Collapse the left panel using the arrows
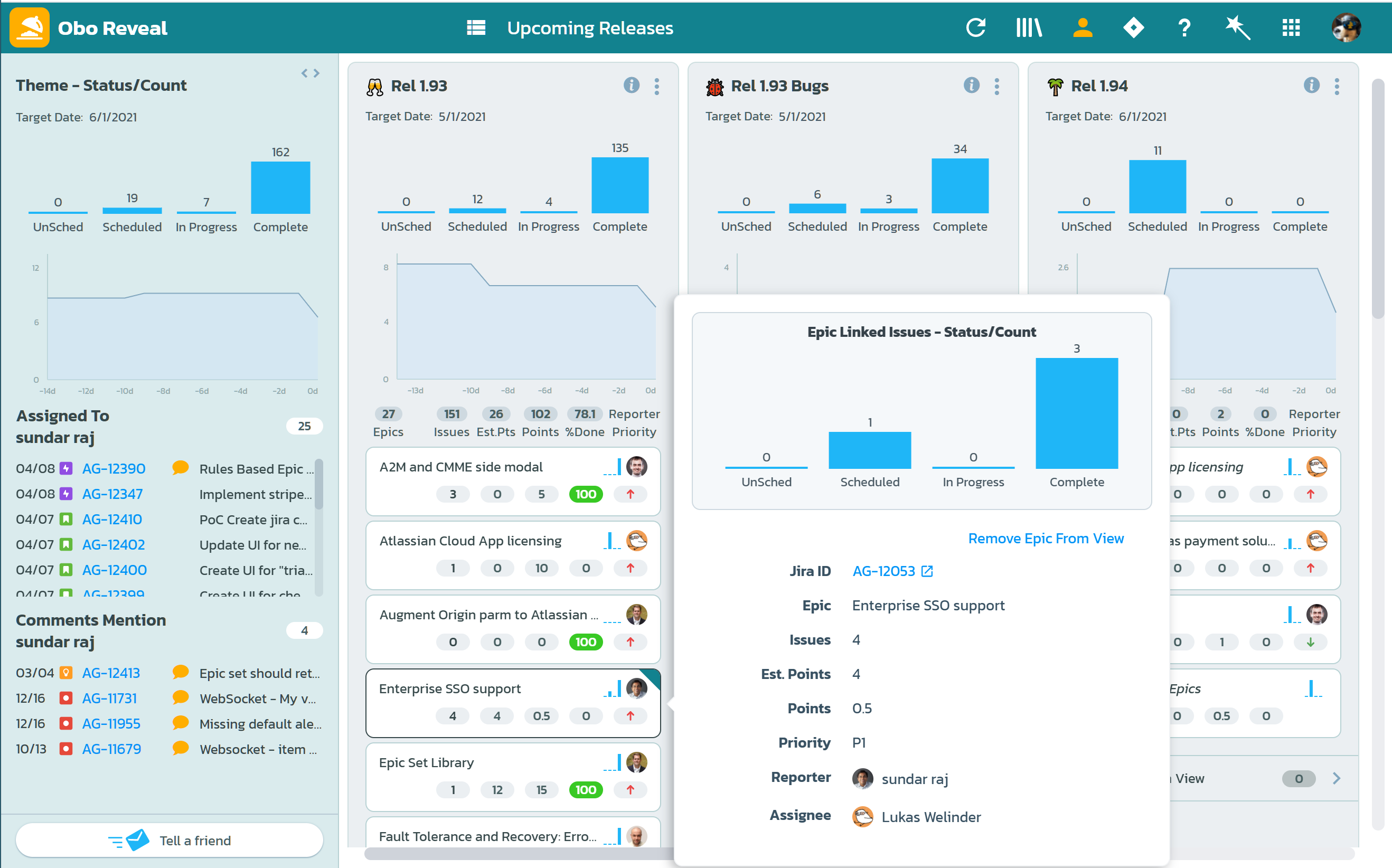The height and width of the screenshot is (868, 1392). click(311, 73)
